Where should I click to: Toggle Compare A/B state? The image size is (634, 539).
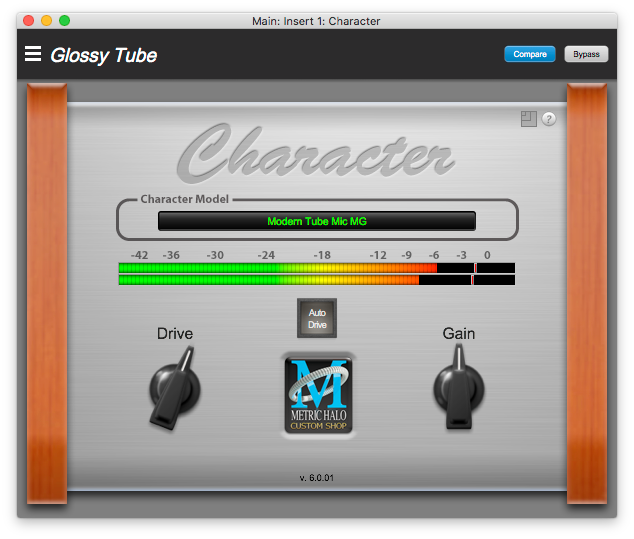(530, 54)
